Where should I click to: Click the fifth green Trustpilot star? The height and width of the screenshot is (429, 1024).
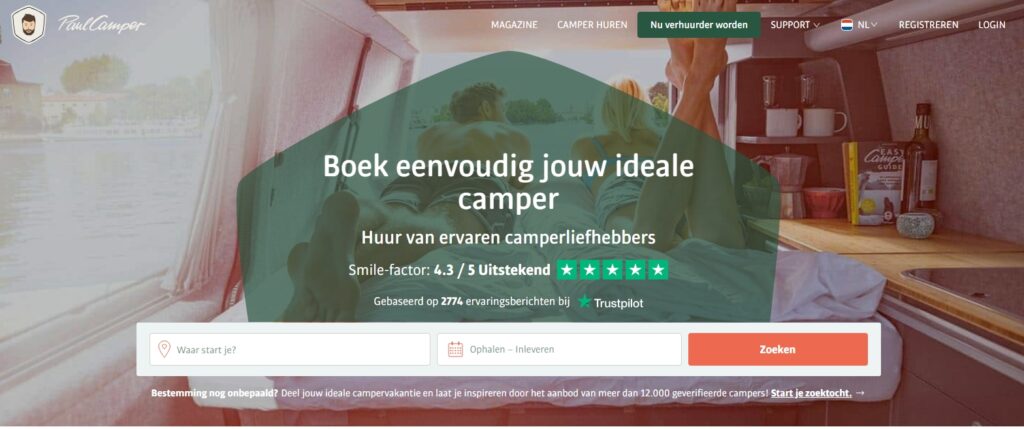click(658, 270)
